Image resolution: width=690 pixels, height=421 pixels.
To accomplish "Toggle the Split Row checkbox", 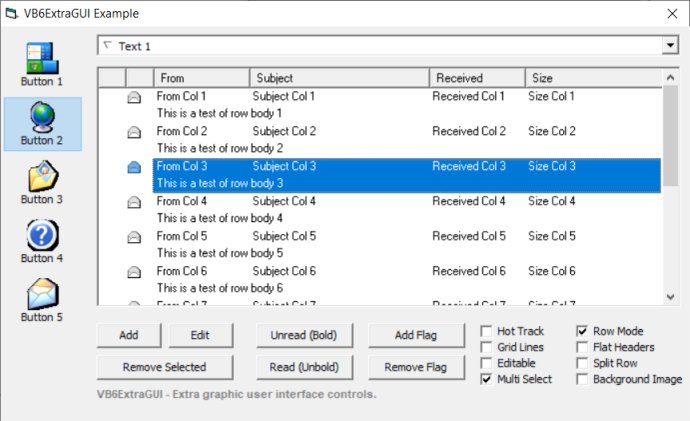I will 582,363.
